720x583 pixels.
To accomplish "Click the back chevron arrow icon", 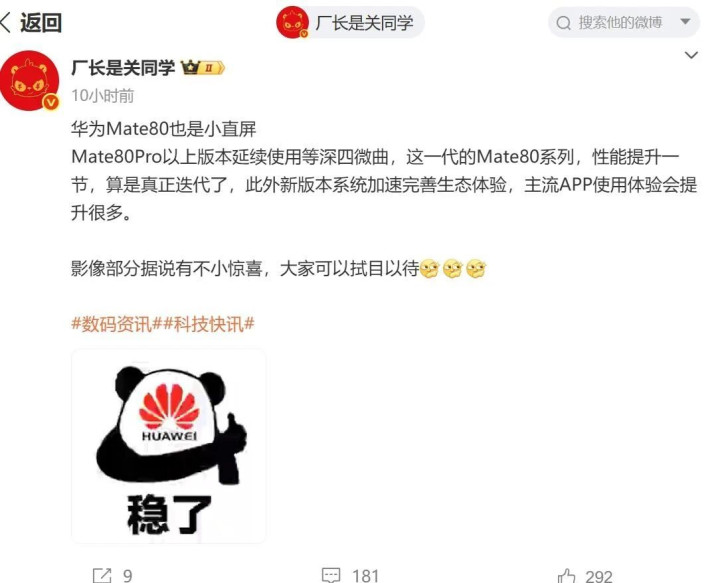I will (5, 22).
